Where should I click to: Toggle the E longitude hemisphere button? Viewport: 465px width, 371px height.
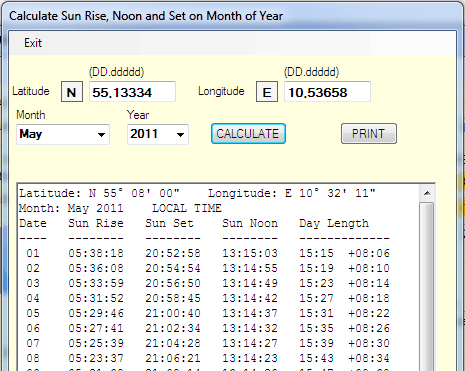point(267,92)
